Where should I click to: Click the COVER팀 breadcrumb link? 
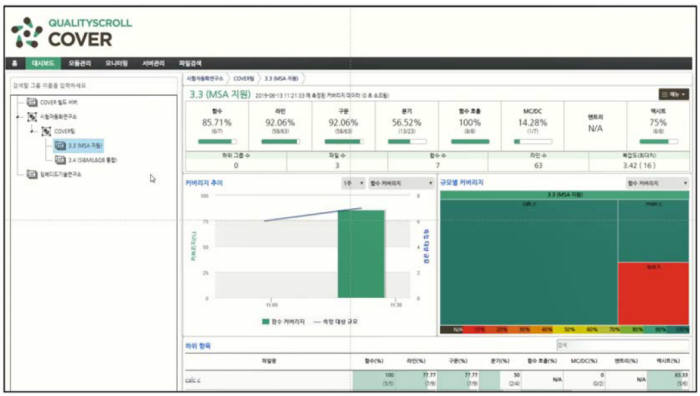coord(244,79)
